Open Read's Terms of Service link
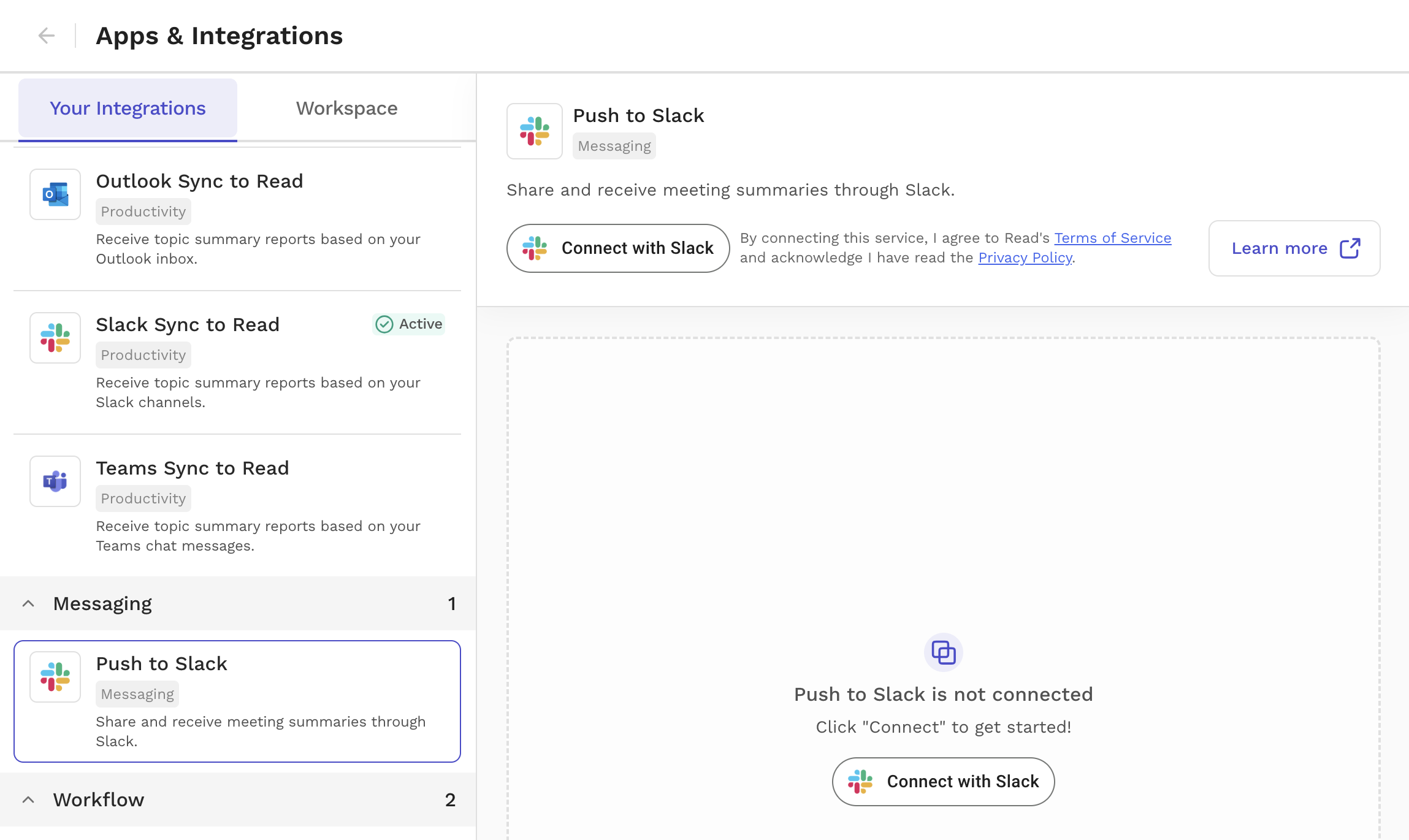This screenshot has width=1409, height=840. (1112, 238)
